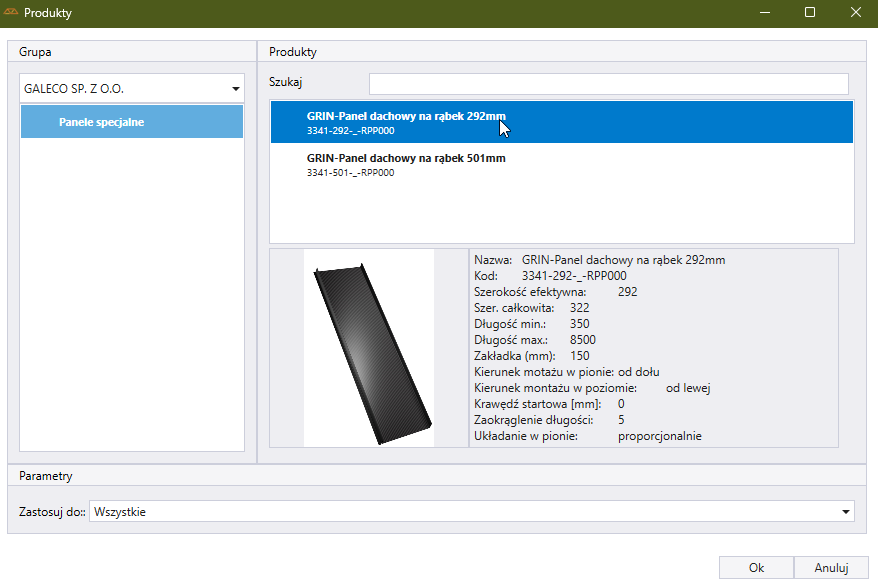Screen dimensions: 878x583
Task: Maximize the Produkty dialog window
Action: click(810, 13)
